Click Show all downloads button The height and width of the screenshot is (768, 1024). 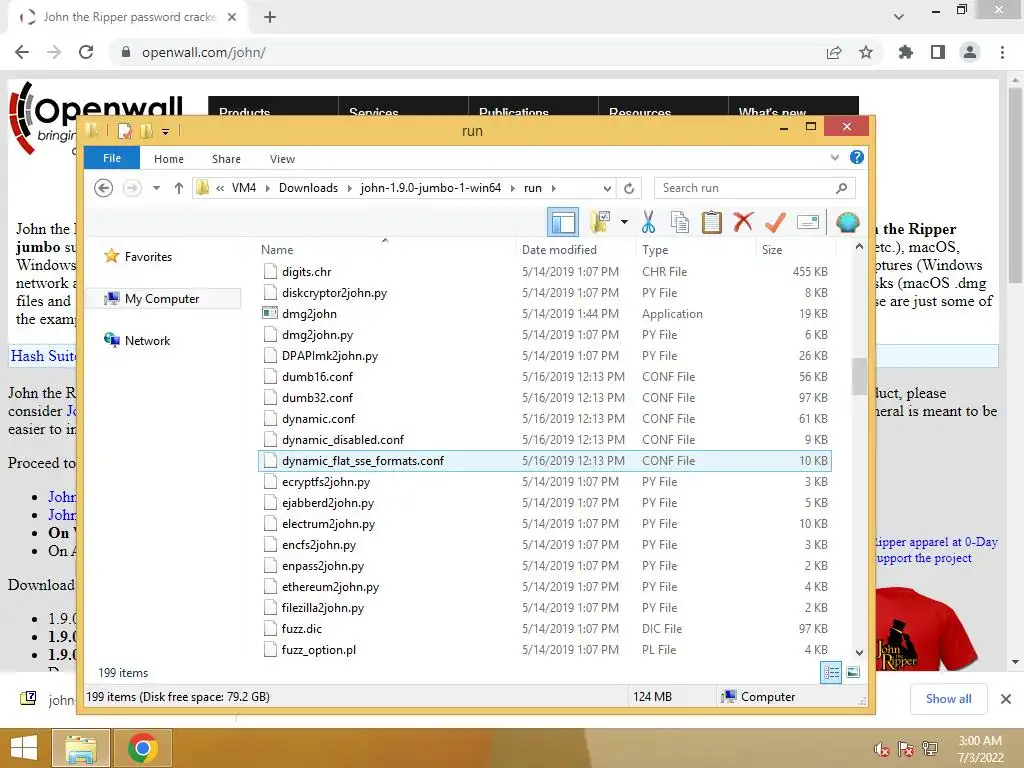[x=948, y=699]
